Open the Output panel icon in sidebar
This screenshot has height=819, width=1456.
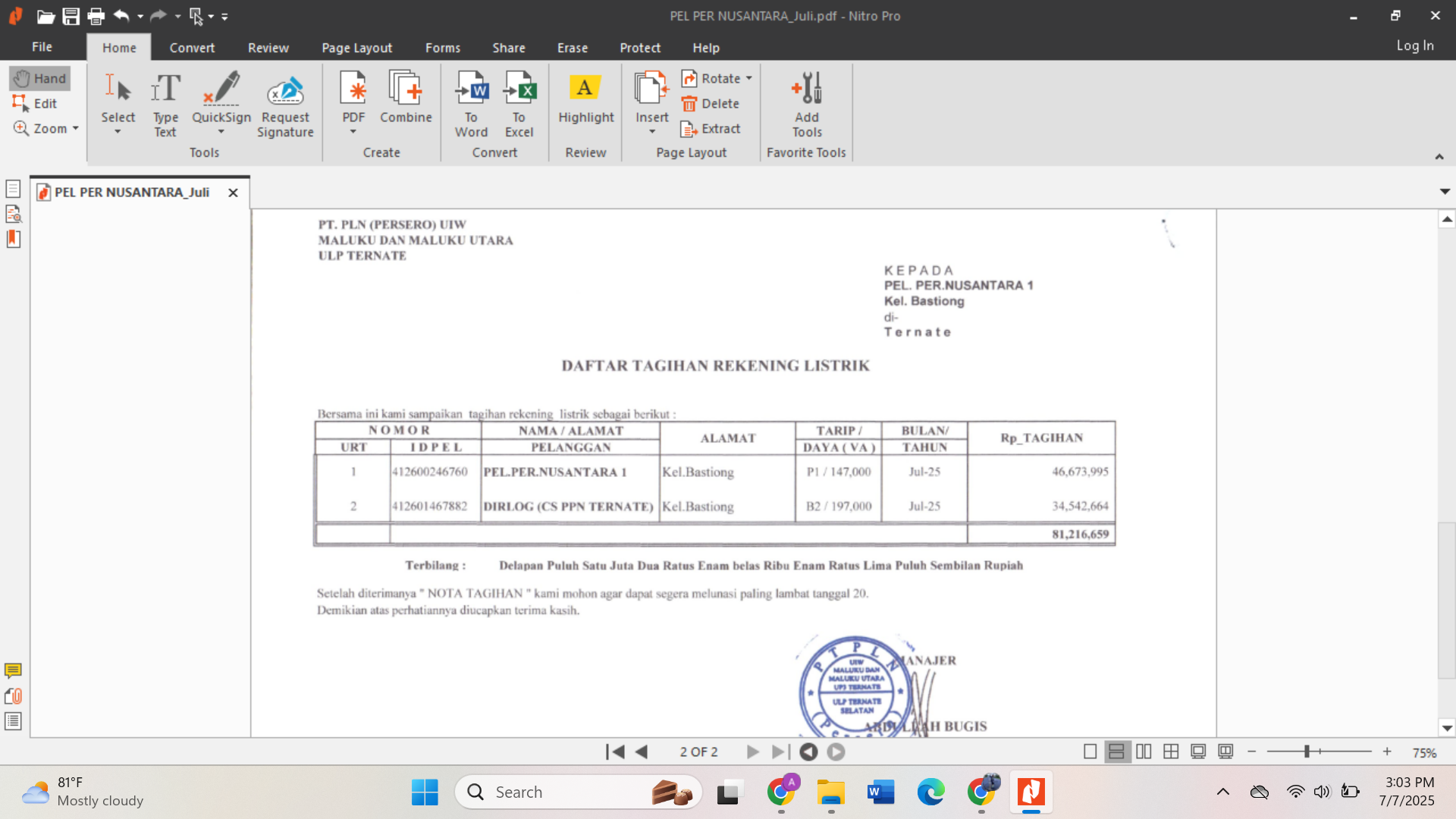click(x=13, y=721)
